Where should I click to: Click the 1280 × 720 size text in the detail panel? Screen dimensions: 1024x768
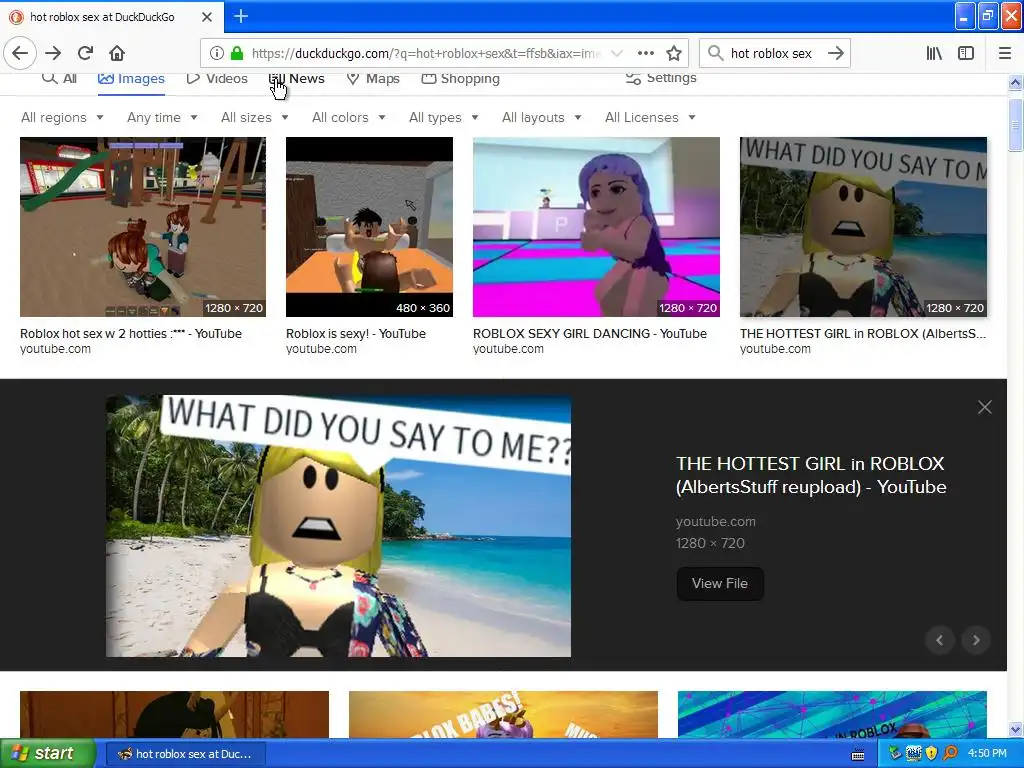click(x=710, y=543)
